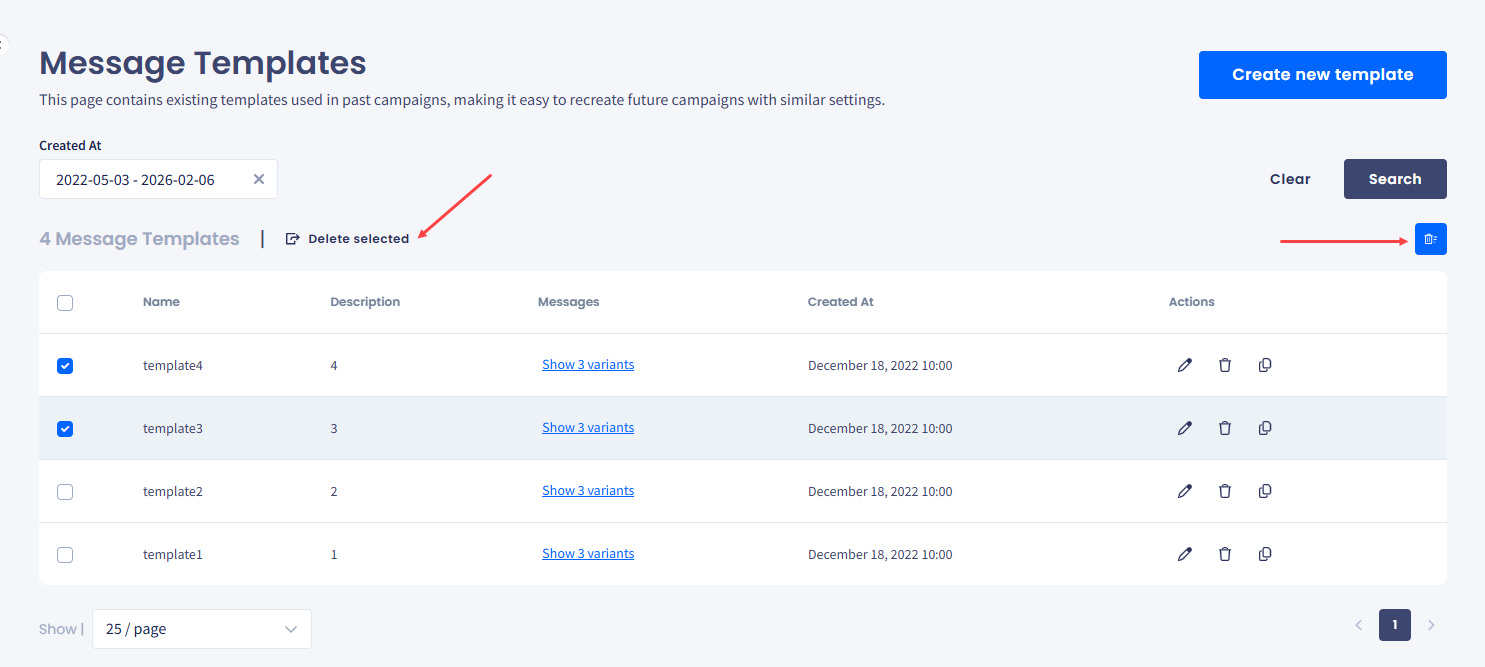Screen dimensions: 1485x667
Task: Duplicate template1 with the copy icon
Action: pyautogui.click(x=1265, y=554)
